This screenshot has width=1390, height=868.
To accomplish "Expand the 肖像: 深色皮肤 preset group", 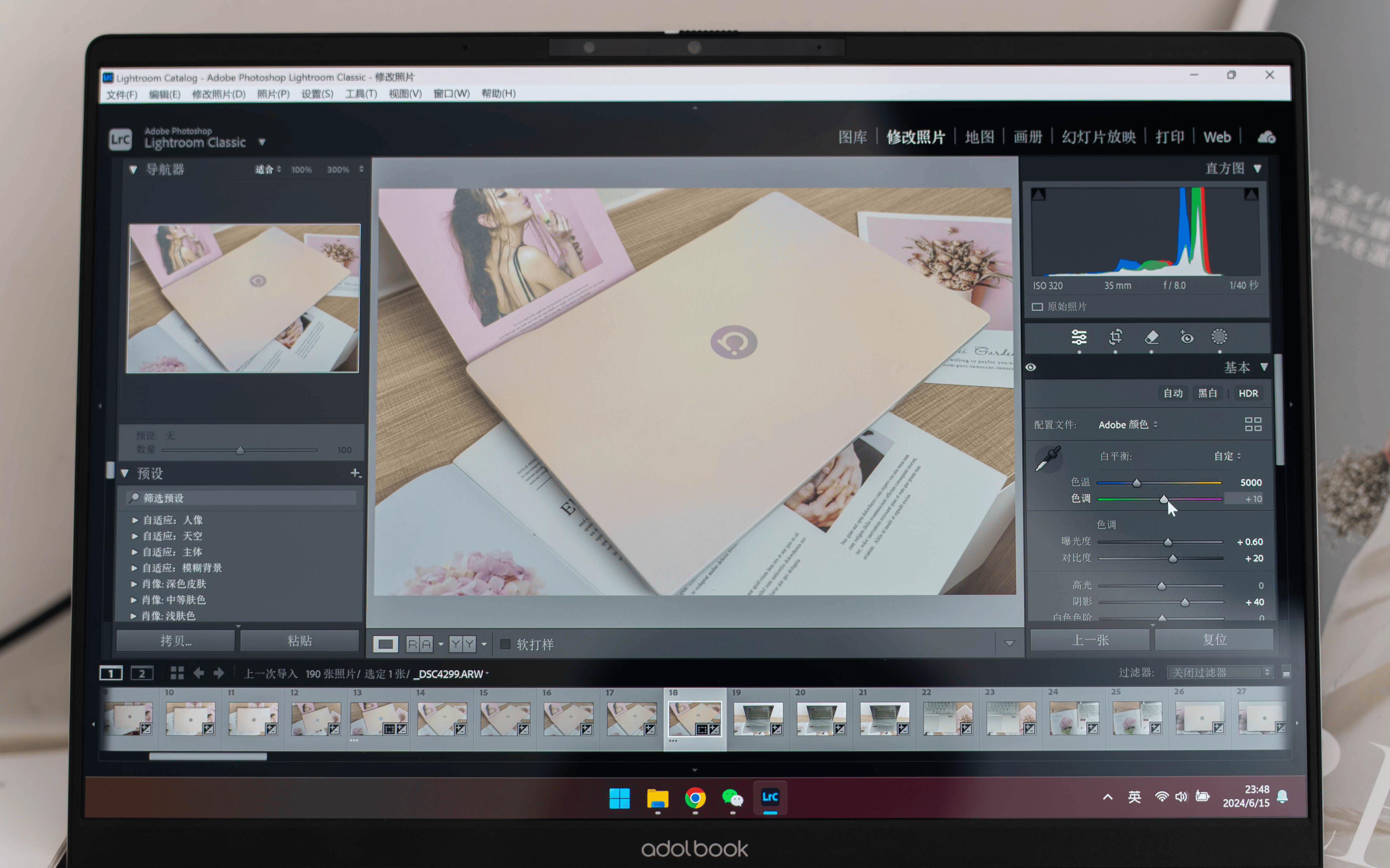I will [134, 584].
